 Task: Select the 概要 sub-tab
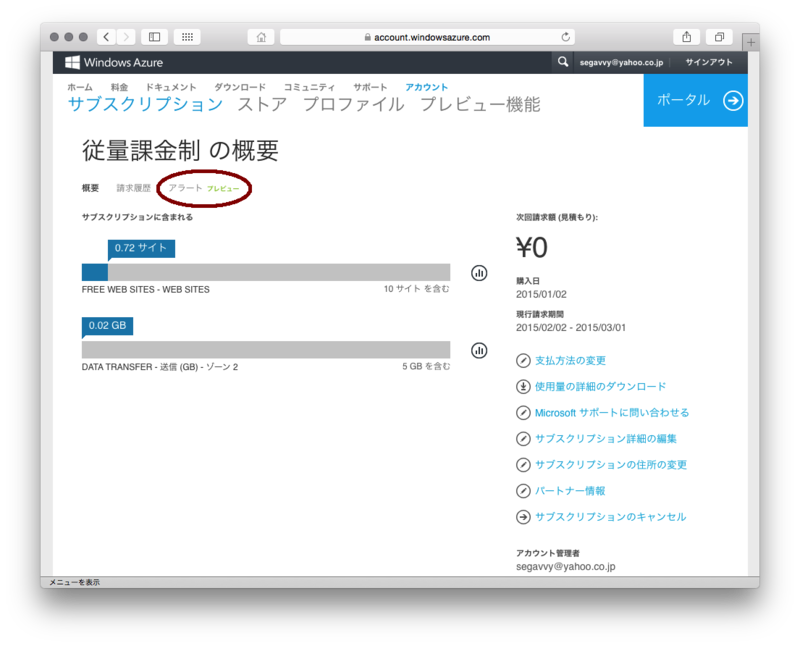[x=90, y=188]
